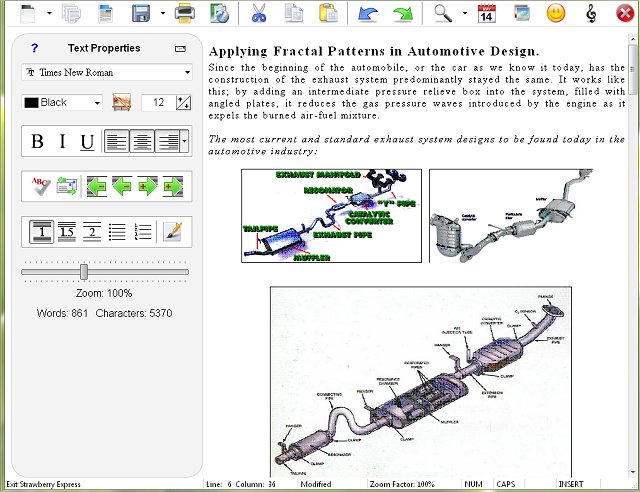
Task: Paste with clipboard icon
Action: 329,13
